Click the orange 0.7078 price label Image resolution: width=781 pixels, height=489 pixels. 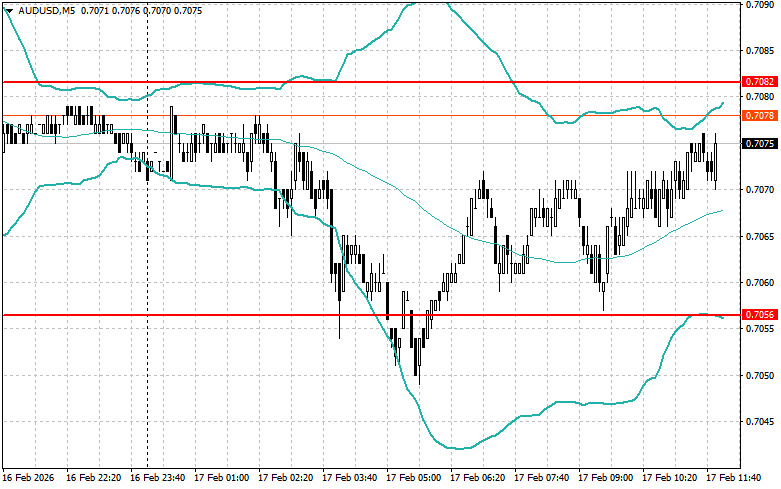click(760, 116)
